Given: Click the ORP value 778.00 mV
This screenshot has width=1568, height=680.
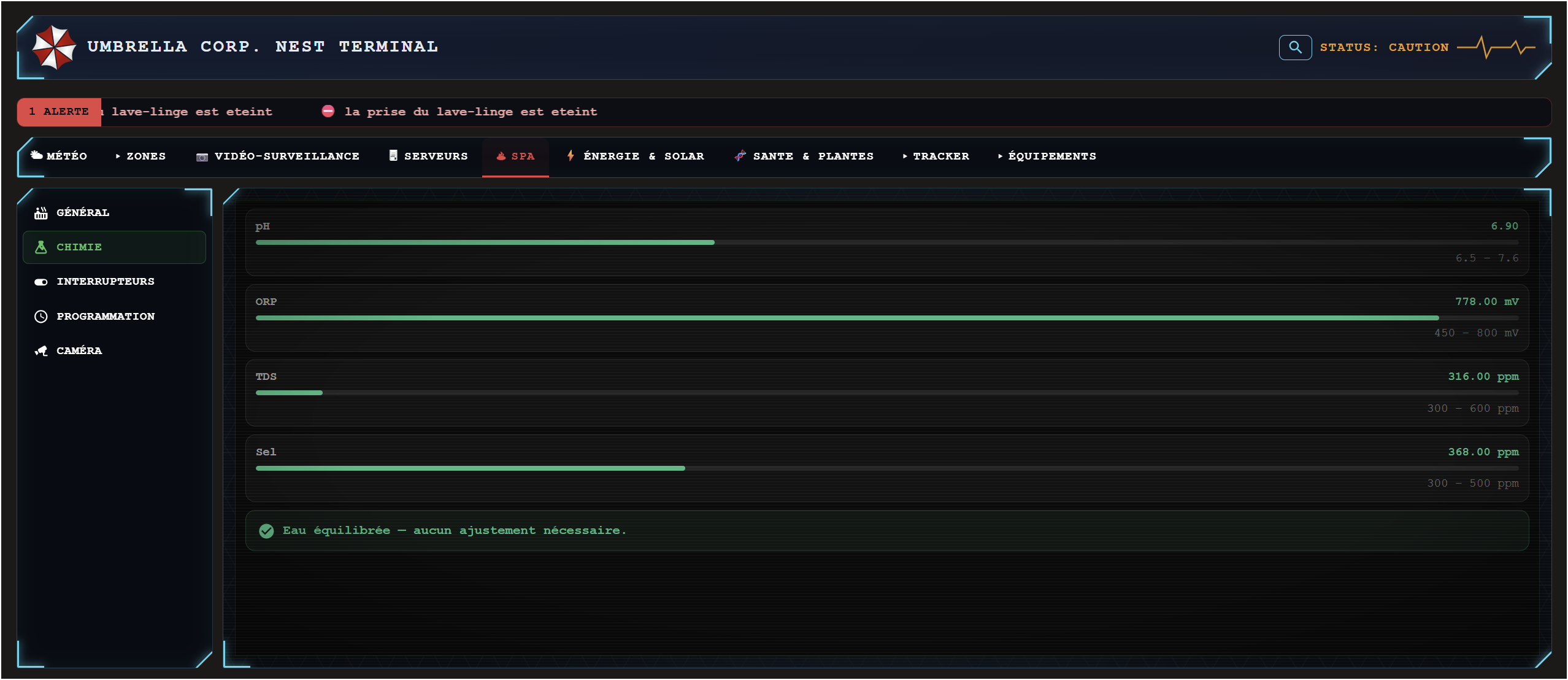Looking at the screenshot, I should click(1487, 301).
